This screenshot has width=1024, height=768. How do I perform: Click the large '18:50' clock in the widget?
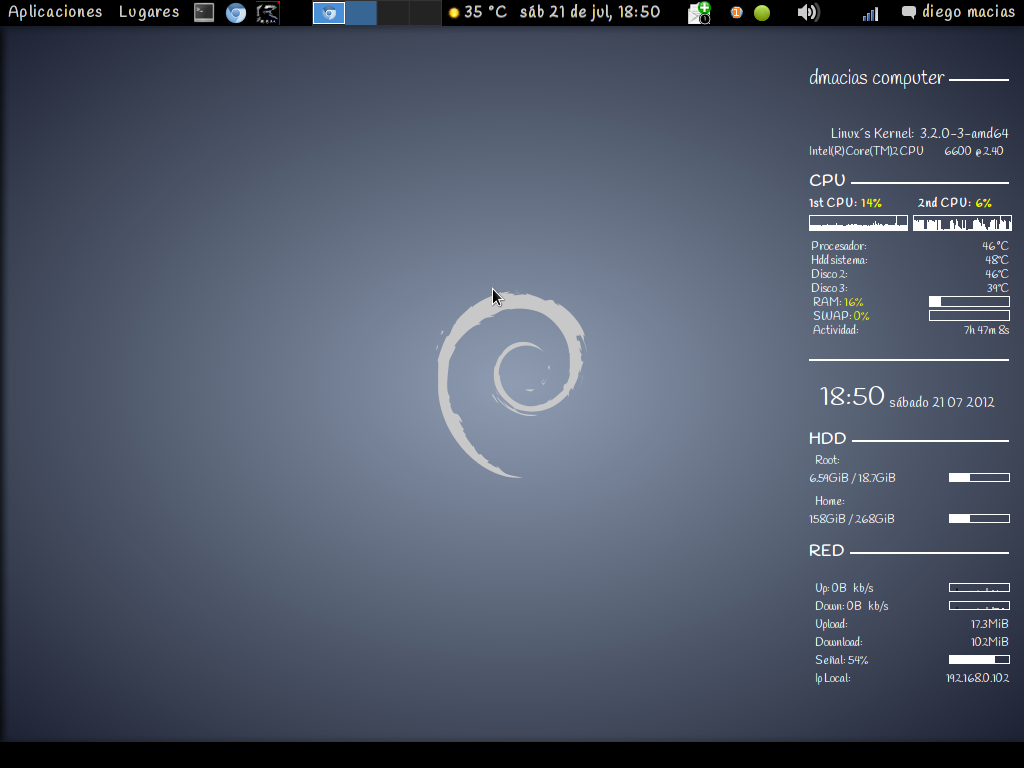pyautogui.click(x=852, y=396)
